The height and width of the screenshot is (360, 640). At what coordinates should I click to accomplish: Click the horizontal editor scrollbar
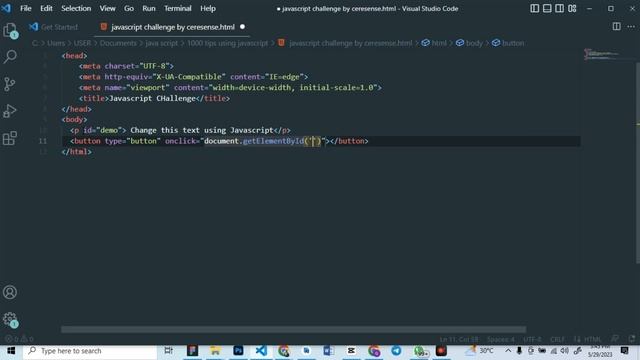pyautogui.click(x=293, y=329)
